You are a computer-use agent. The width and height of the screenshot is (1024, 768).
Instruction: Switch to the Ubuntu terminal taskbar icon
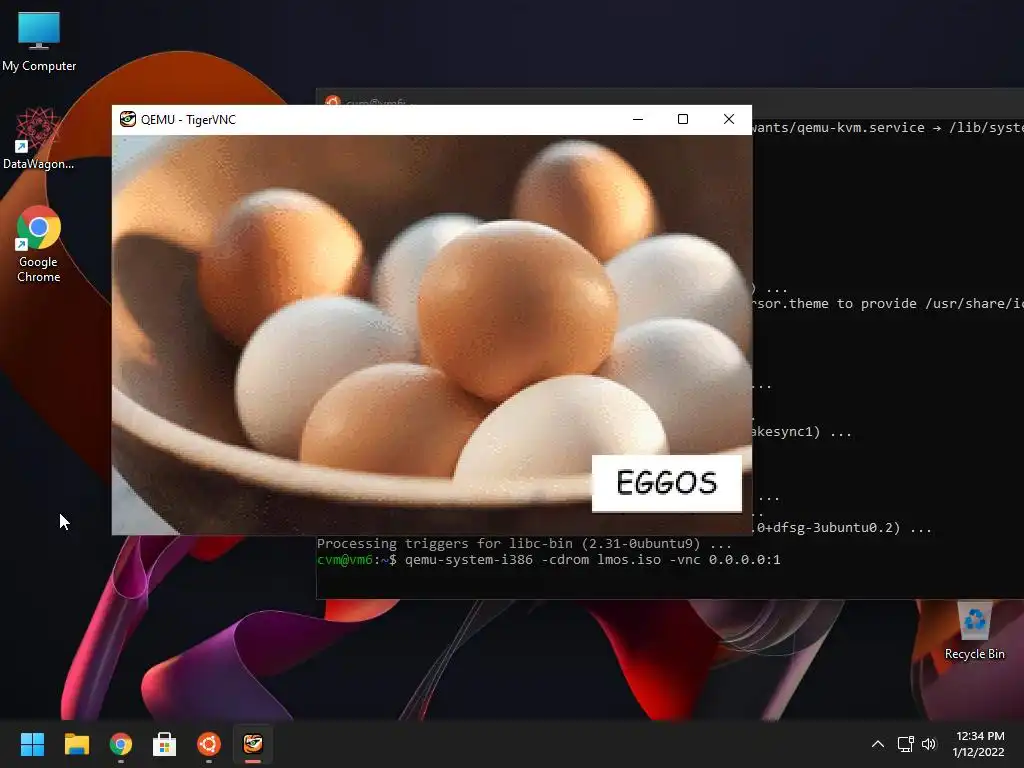209,744
